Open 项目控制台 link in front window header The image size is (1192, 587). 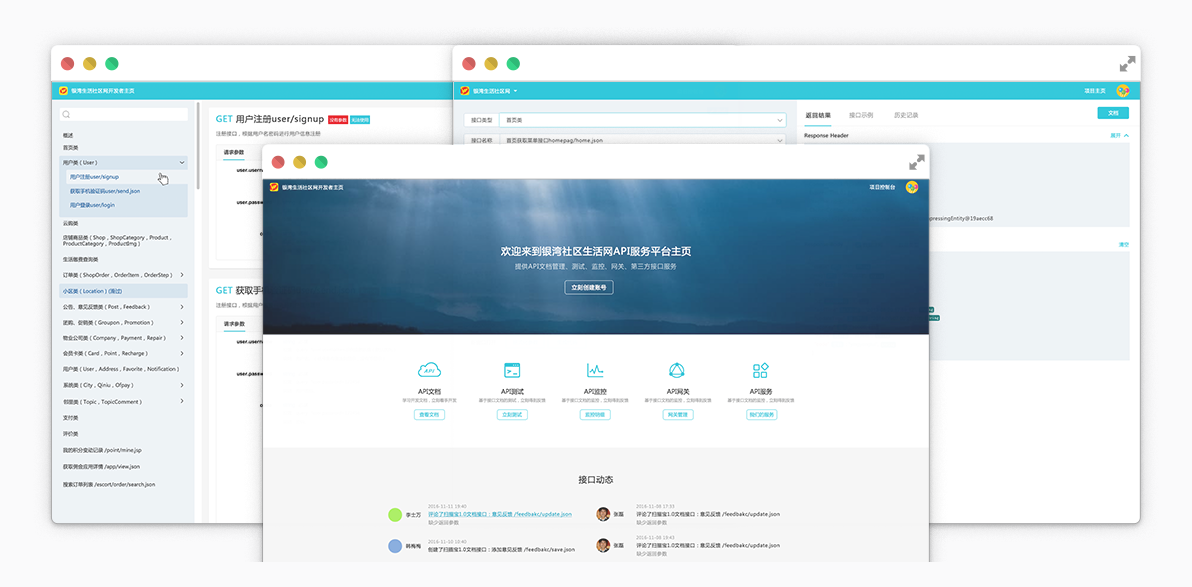(882, 186)
